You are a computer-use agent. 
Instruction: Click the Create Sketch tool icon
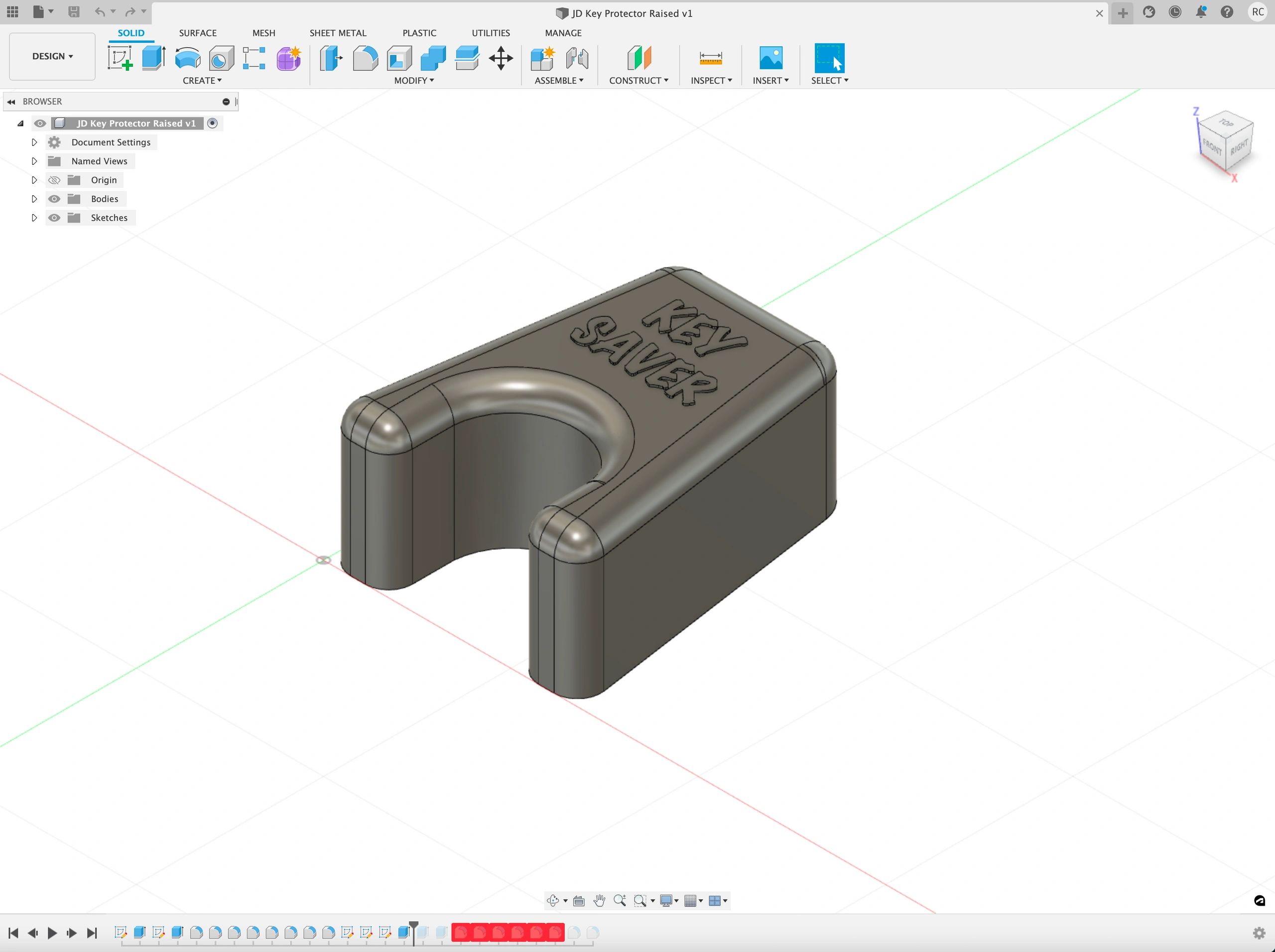pos(121,58)
